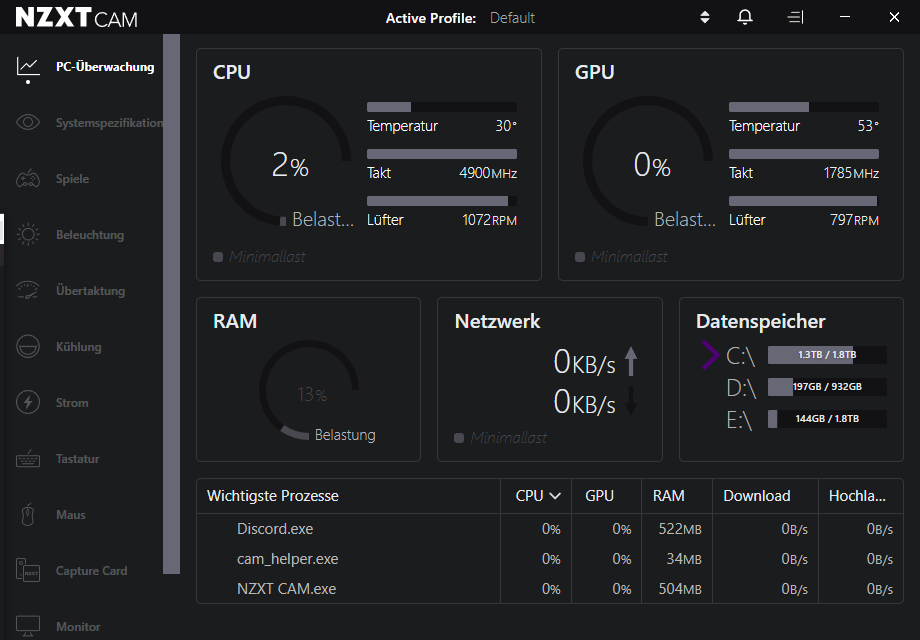The height and width of the screenshot is (640, 920).
Task: Open the active profile switcher arrows
Action: click(705, 18)
